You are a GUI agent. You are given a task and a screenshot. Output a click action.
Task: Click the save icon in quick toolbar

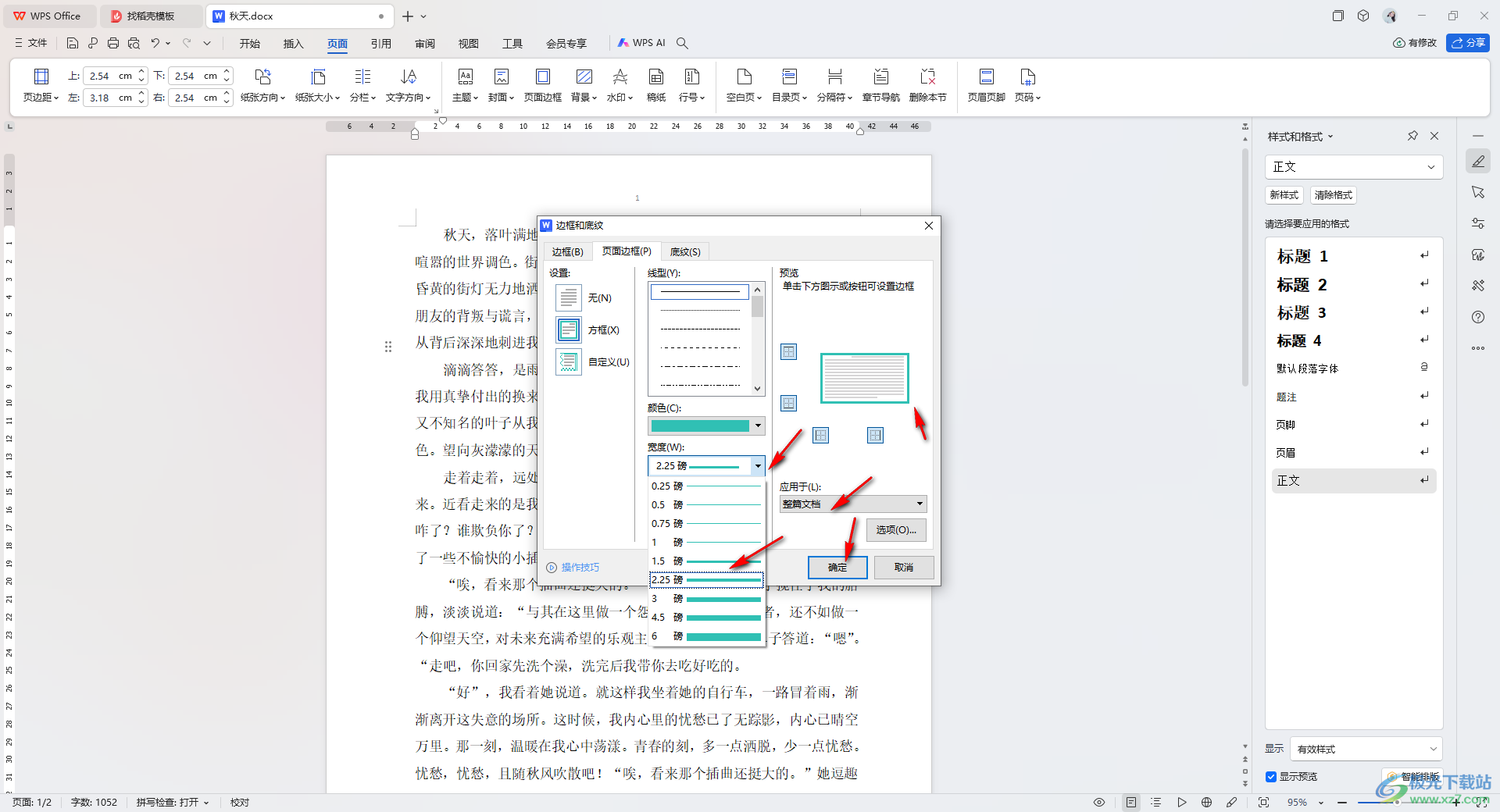coord(73,43)
